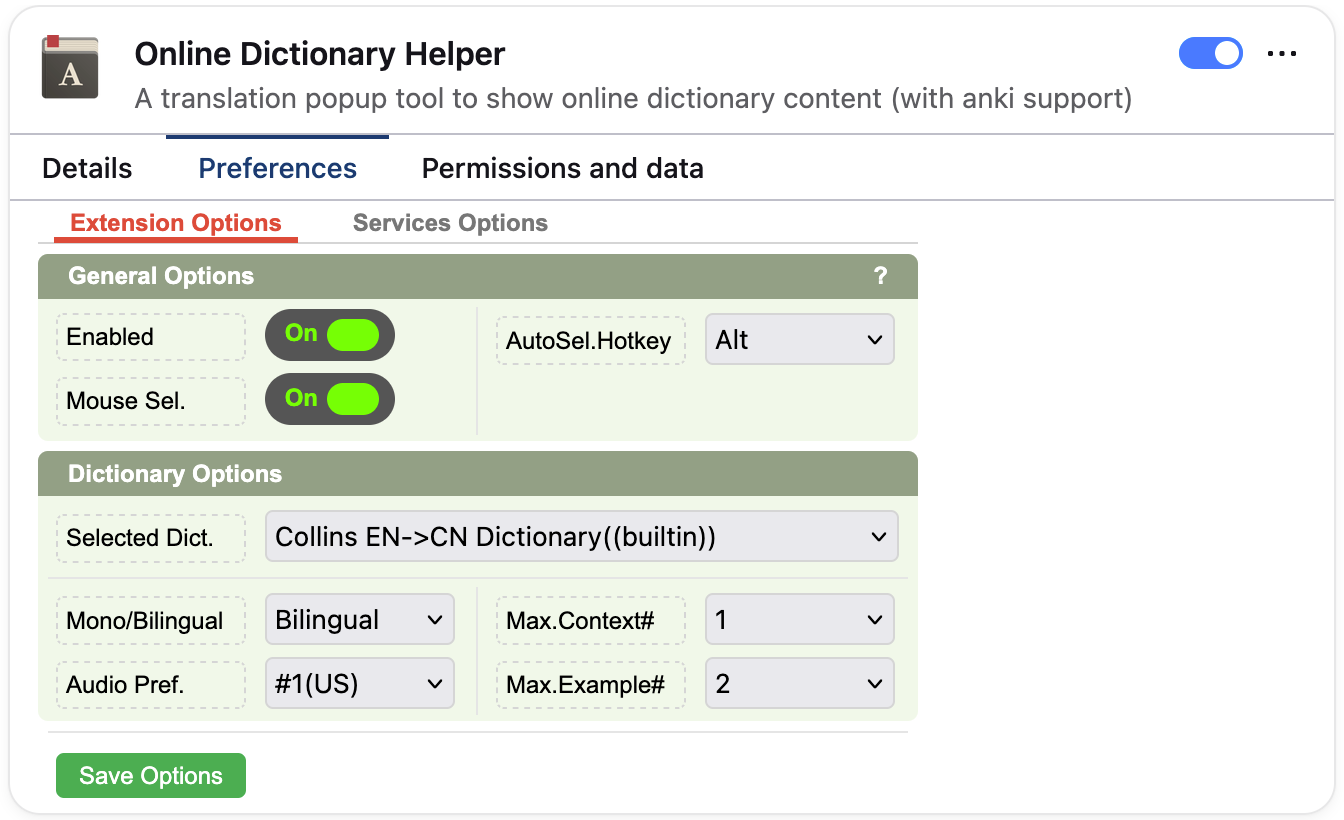Viewport: 1344px width, 820px height.
Task: Select the Extension Options tab
Action: point(176,223)
